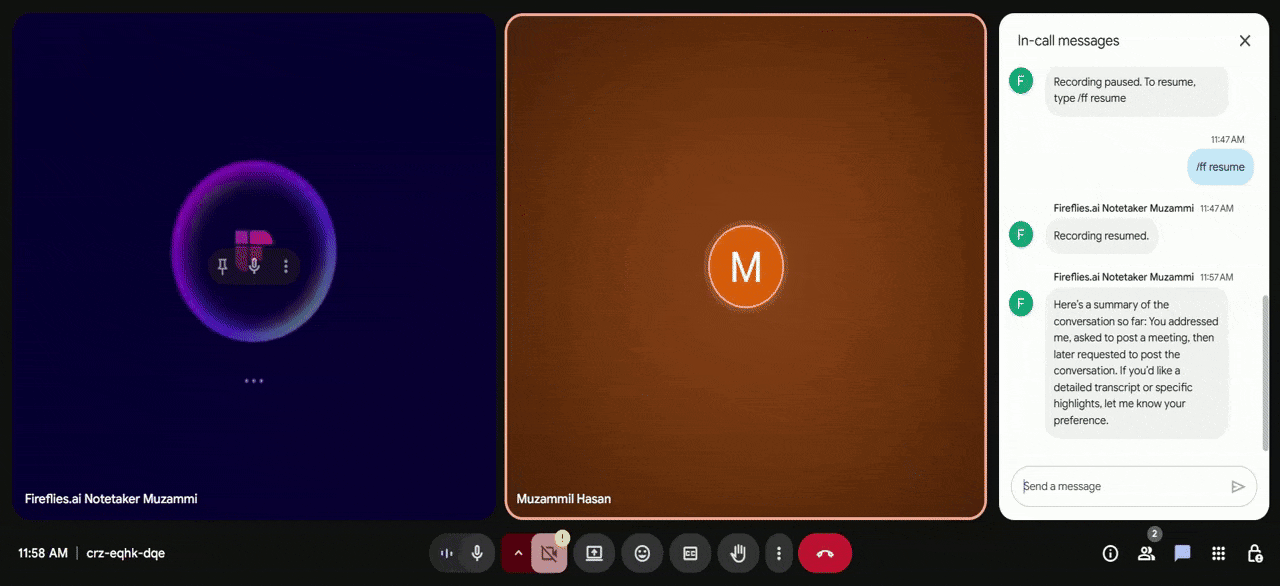The image size is (1280, 586).
Task: Close the In-call messages panel
Action: pyautogui.click(x=1245, y=41)
